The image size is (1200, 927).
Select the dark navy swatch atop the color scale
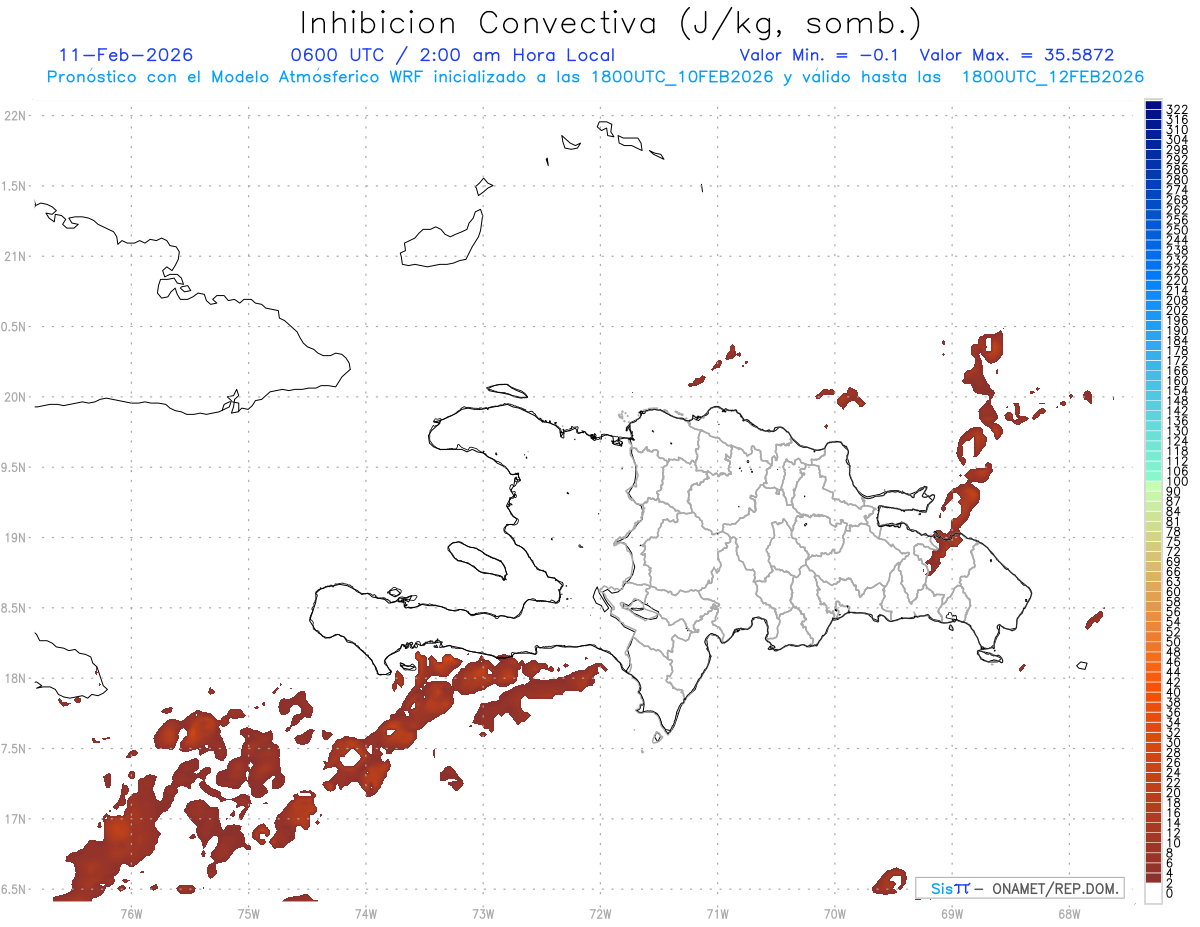coord(1153,105)
